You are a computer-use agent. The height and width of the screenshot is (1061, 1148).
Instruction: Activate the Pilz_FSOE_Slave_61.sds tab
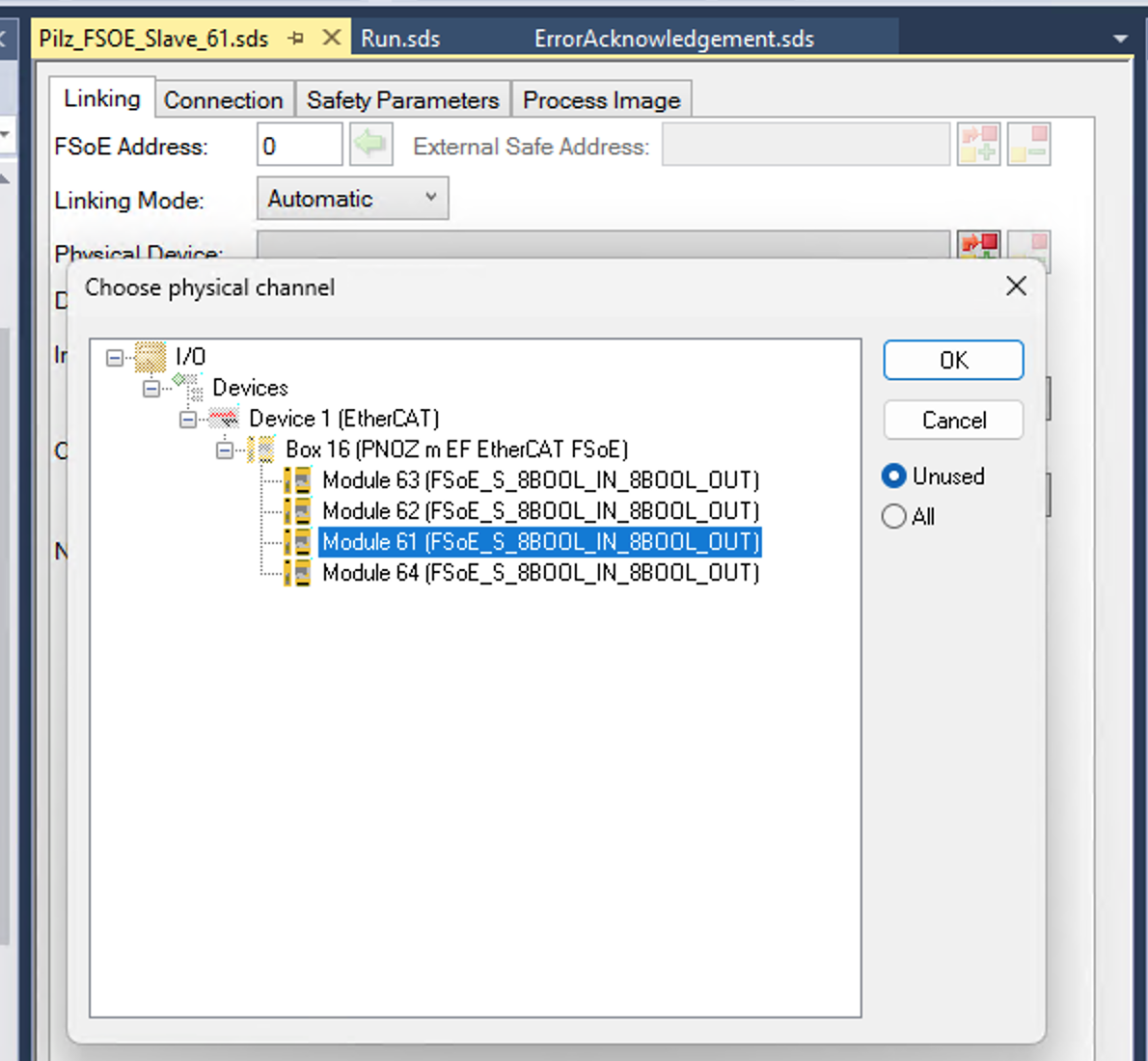153,38
